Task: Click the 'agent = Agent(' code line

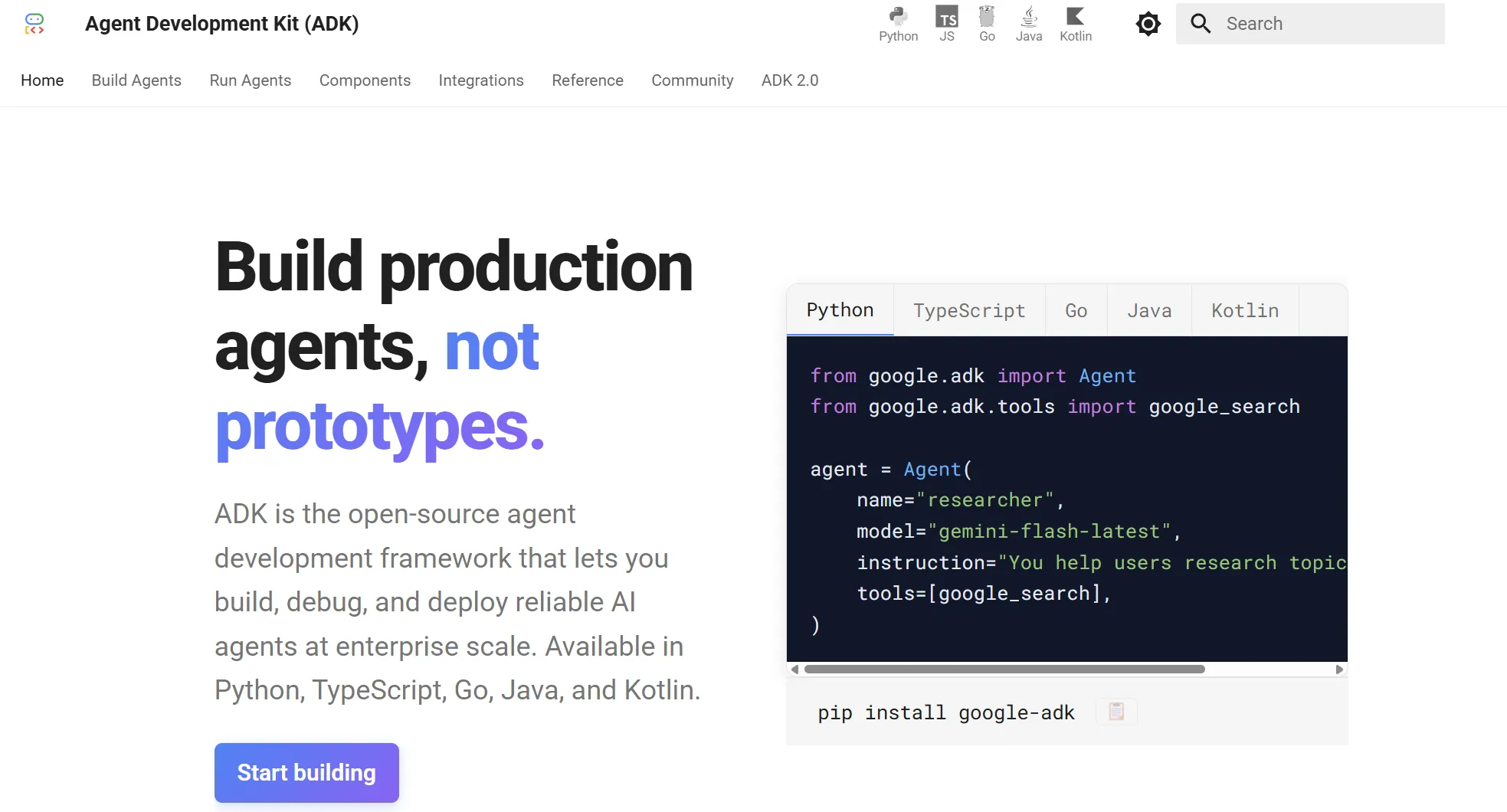Action: coord(891,469)
